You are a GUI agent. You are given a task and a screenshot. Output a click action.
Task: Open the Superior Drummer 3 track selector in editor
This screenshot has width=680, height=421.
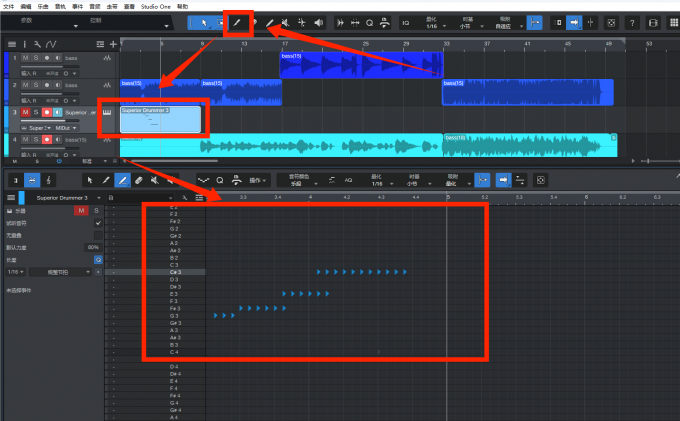pos(70,198)
